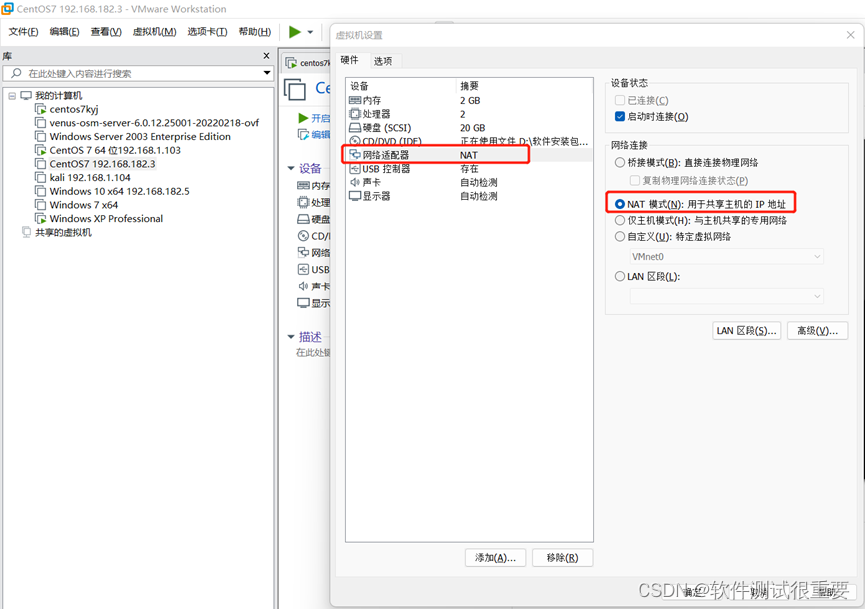Select Bridged mode (桥接模式) radio button

click(x=620, y=162)
